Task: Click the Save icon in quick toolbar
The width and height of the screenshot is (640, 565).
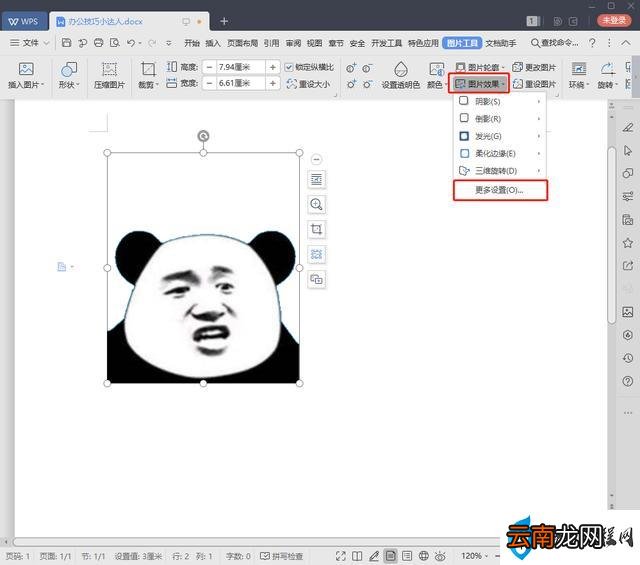Action: pyautogui.click(x=66, y=42)
